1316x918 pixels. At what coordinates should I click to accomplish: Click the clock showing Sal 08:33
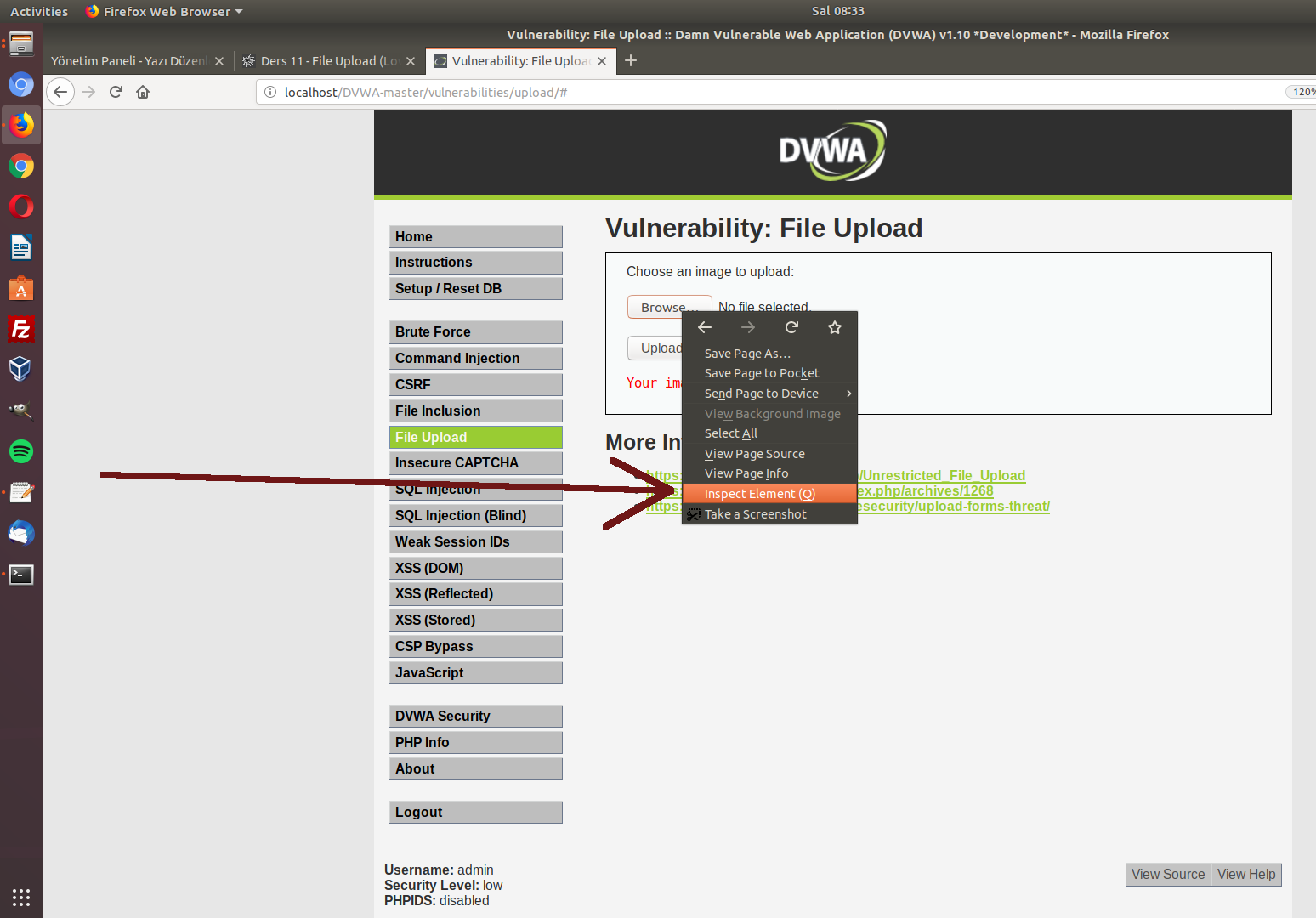[837, 11]
